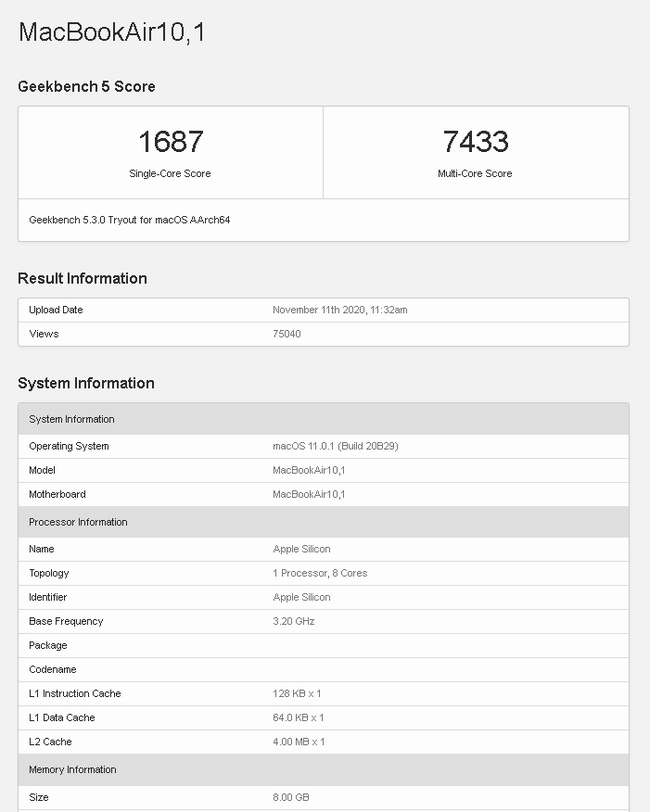Click the 7433 multi-core score number
This screenshot has width=650, height=812.
(x=475, y=141)
